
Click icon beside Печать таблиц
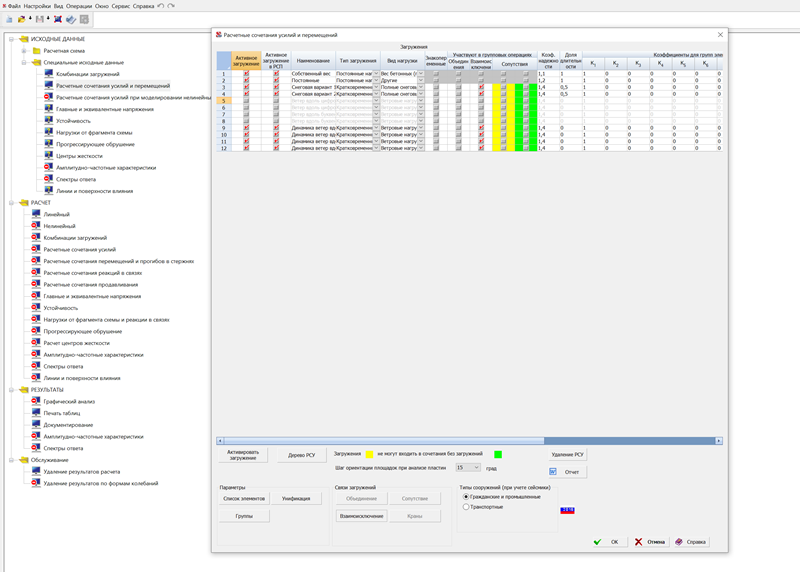pos(36,413)
